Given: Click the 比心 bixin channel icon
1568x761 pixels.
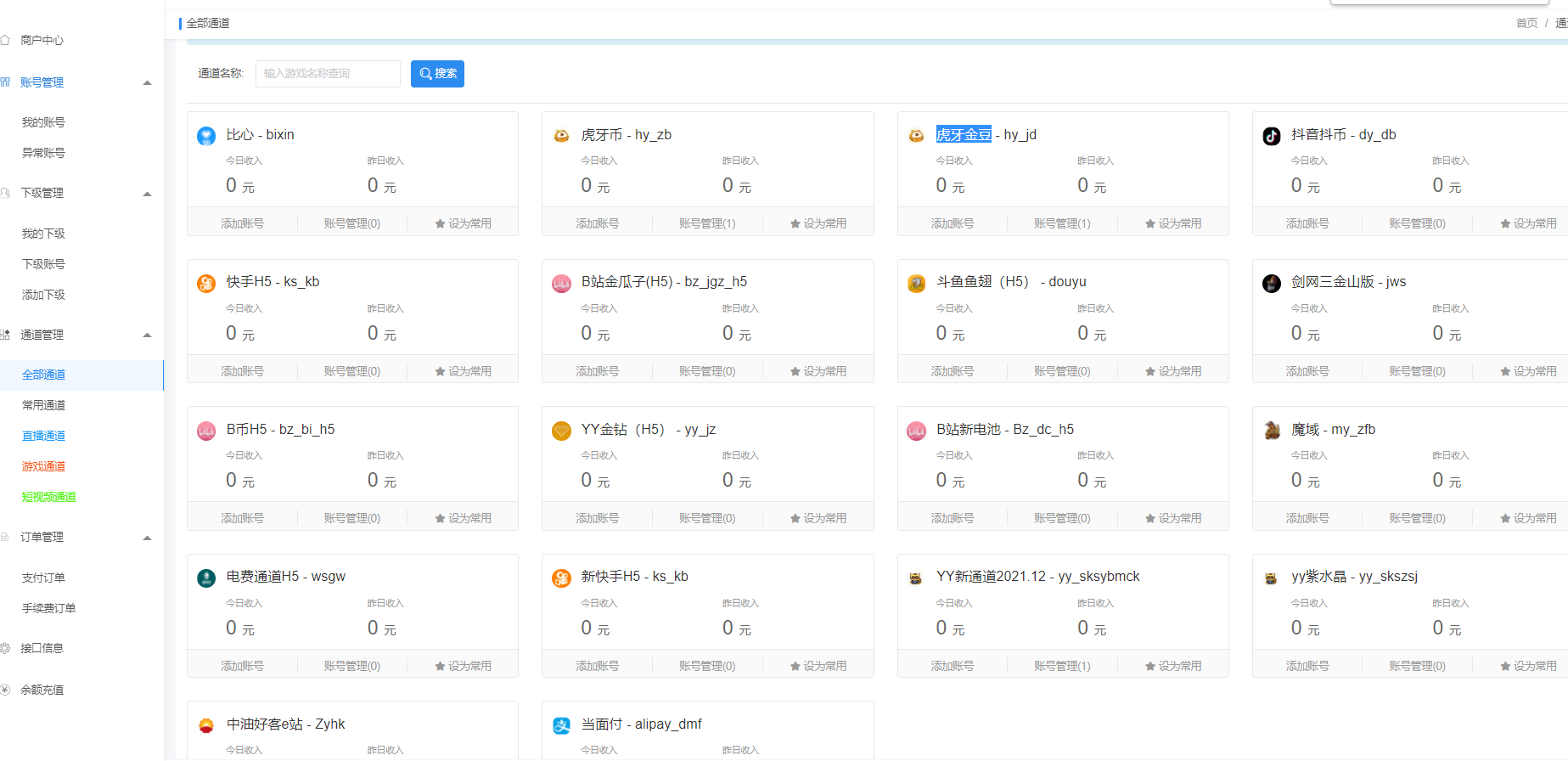Looking at the screenshot, I should (x=206, y=136).
